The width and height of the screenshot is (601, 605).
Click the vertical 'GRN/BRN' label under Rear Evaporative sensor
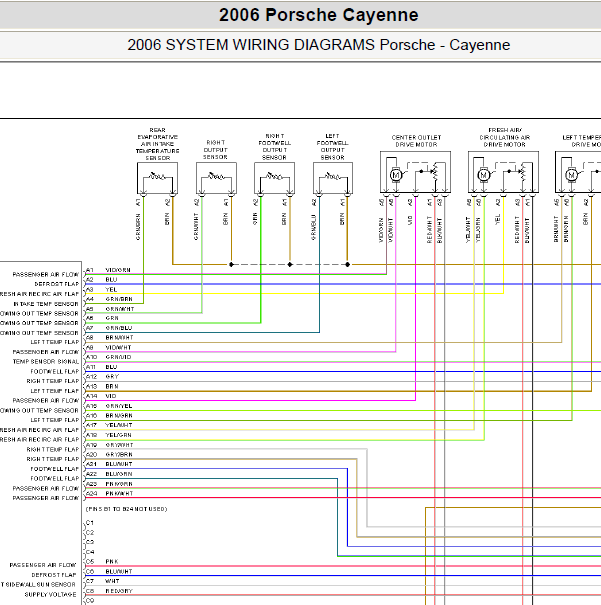138,227
